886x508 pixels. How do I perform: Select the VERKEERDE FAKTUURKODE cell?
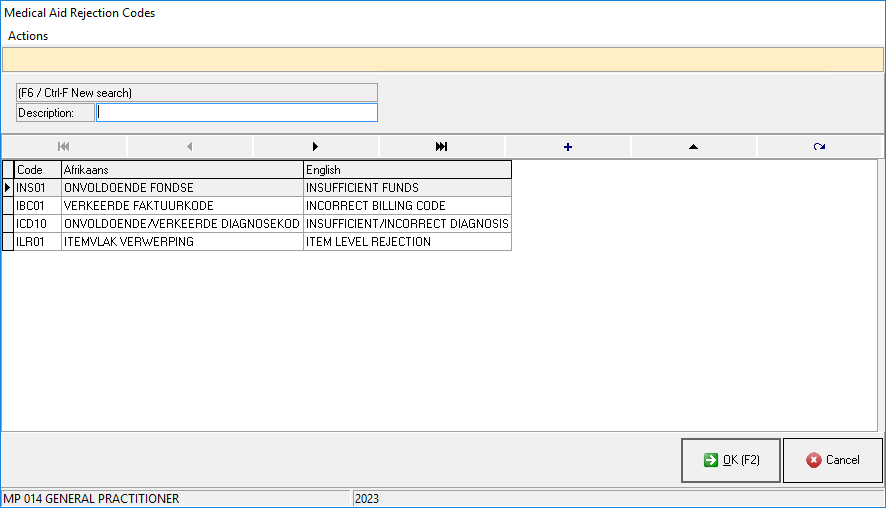tap(182, 206)
